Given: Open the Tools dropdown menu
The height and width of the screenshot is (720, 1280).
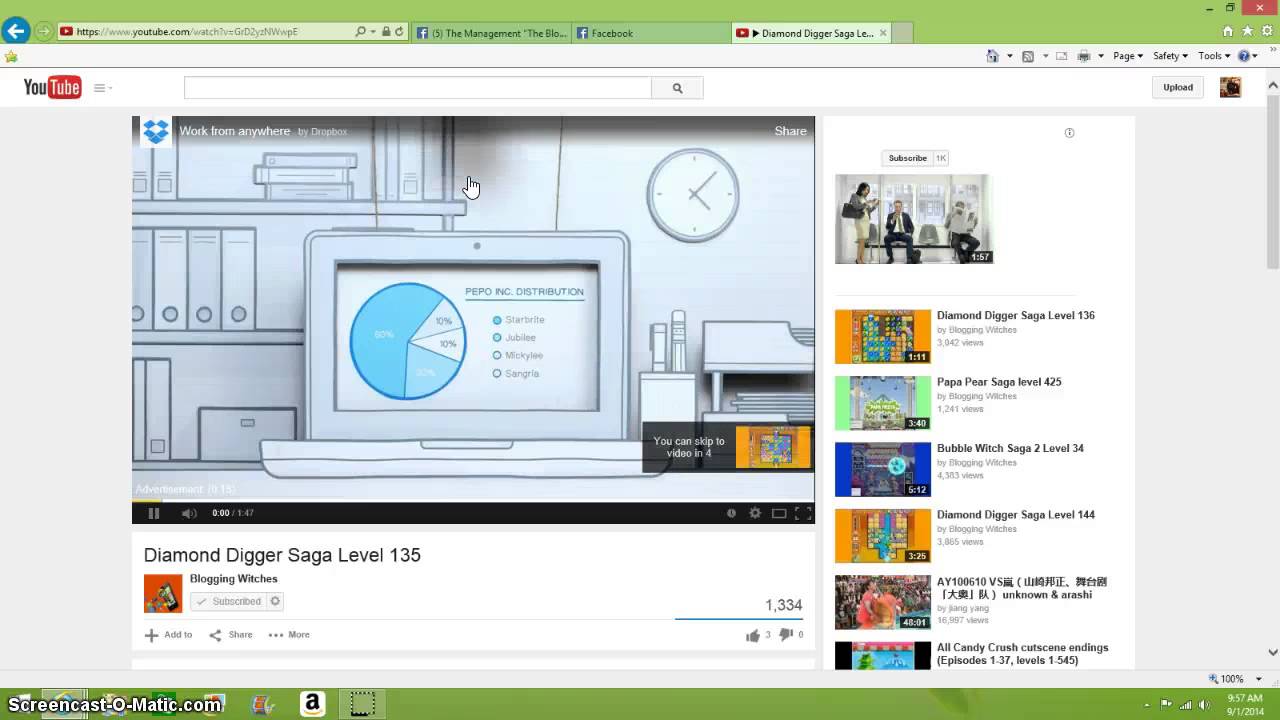Looking at the screenshot, I should (x=1214, y=56).
